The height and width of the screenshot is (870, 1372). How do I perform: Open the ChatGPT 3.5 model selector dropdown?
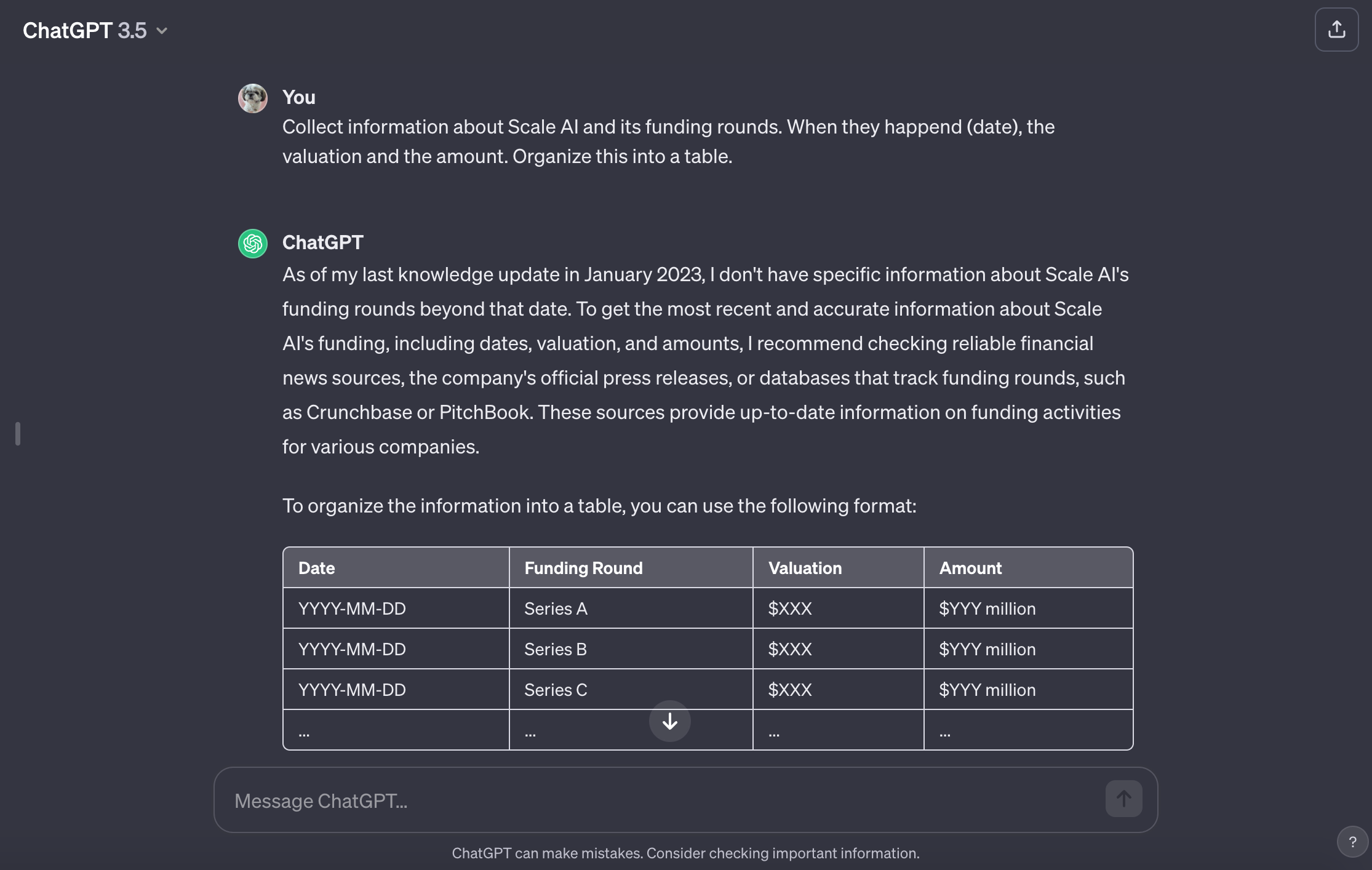(95, 30)
